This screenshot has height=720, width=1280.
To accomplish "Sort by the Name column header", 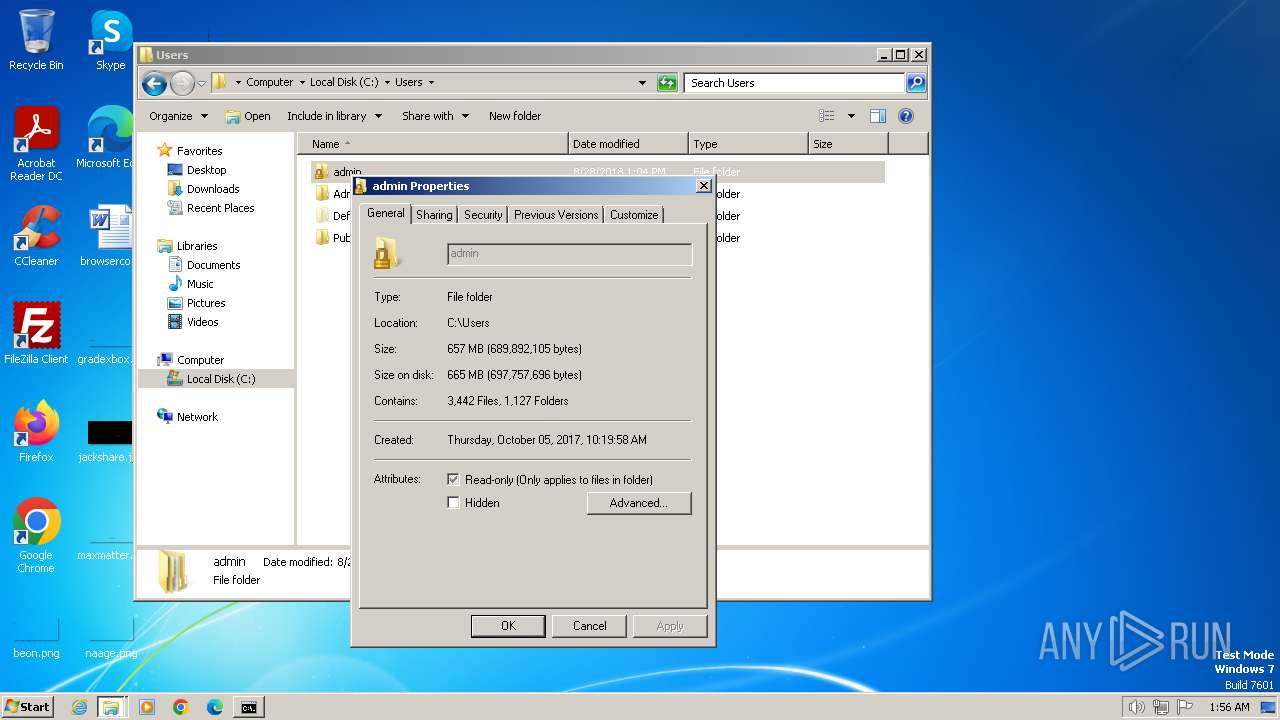I will 433,144.
